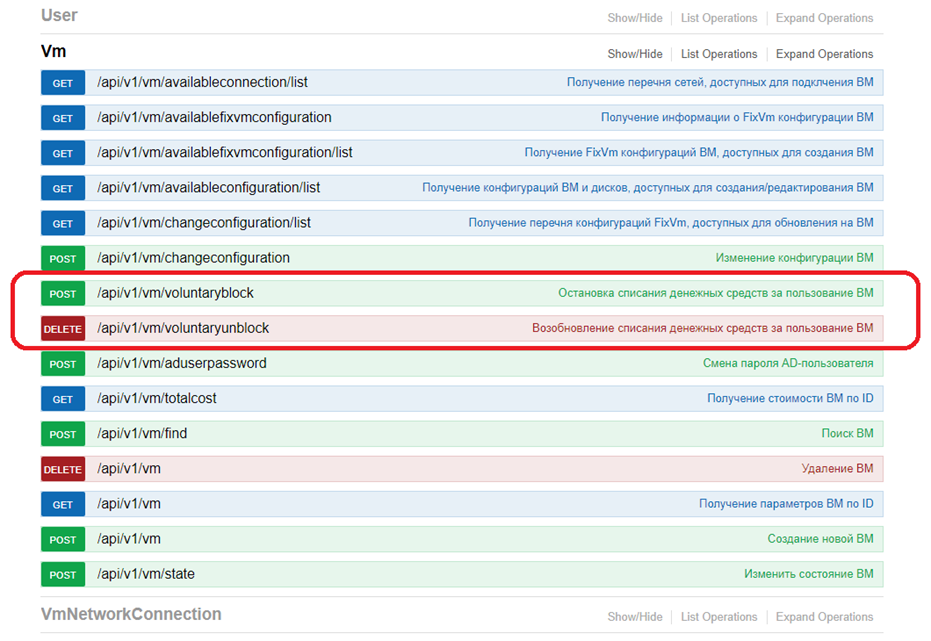The width and height of the screenshot is (931, 641).
Task: Expand Operations for the User section
Action: pos(824,18)
